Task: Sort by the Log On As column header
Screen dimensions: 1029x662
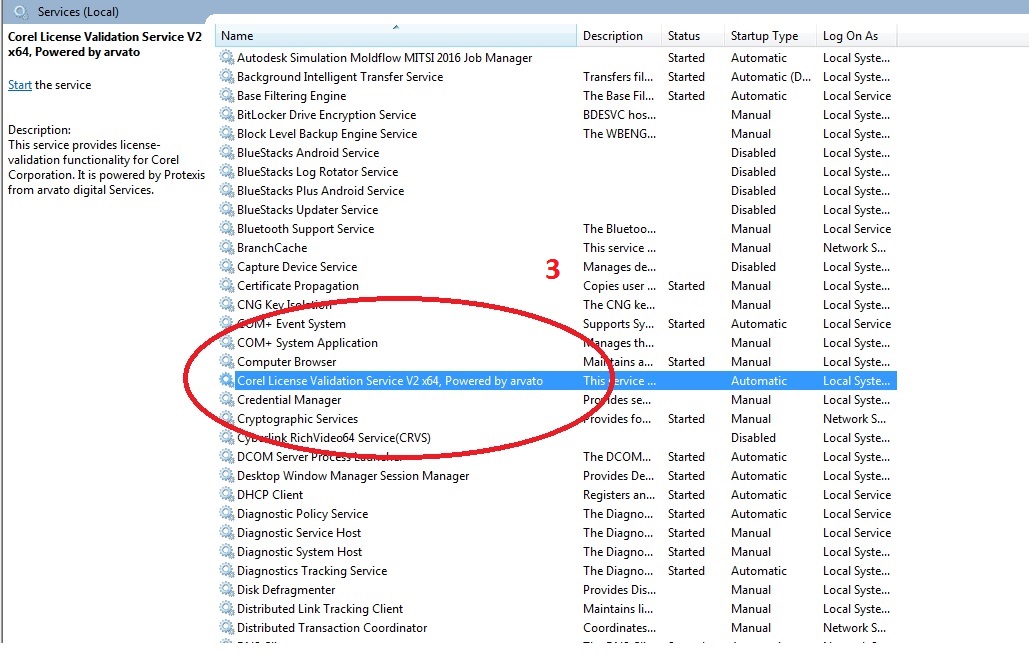Action: (x=856, y=35)
